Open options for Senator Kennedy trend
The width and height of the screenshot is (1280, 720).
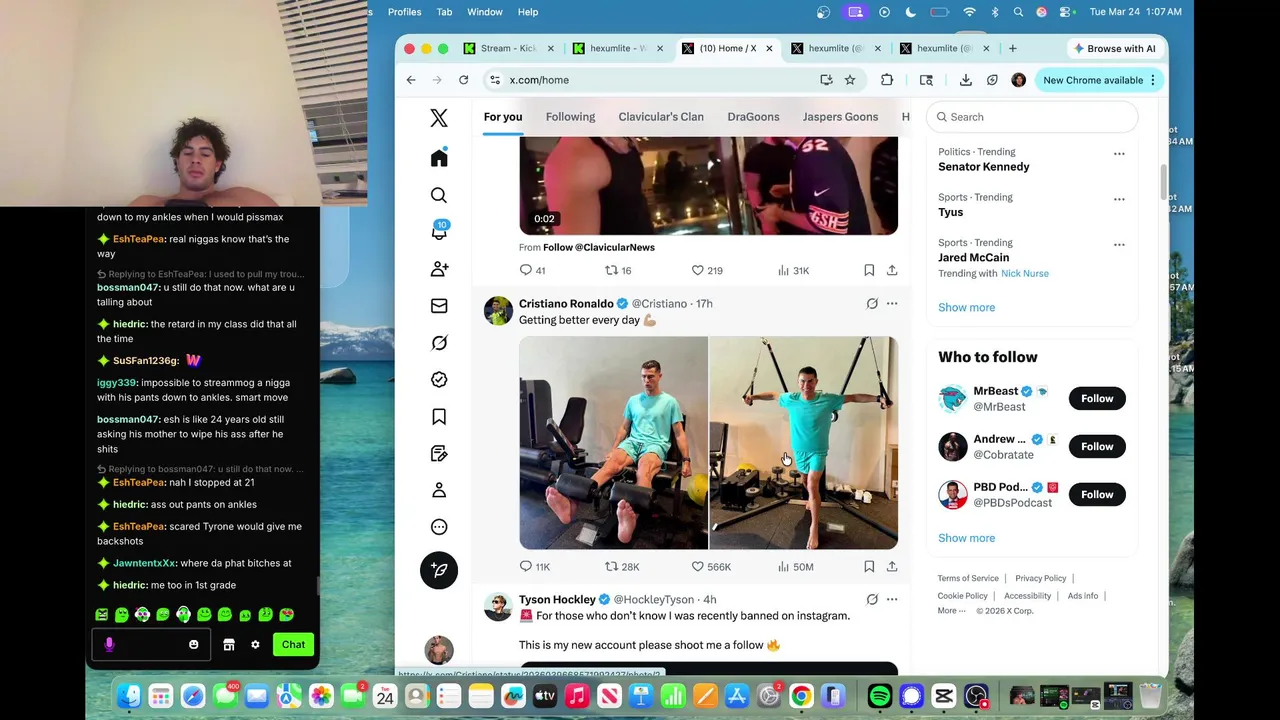1119,153
